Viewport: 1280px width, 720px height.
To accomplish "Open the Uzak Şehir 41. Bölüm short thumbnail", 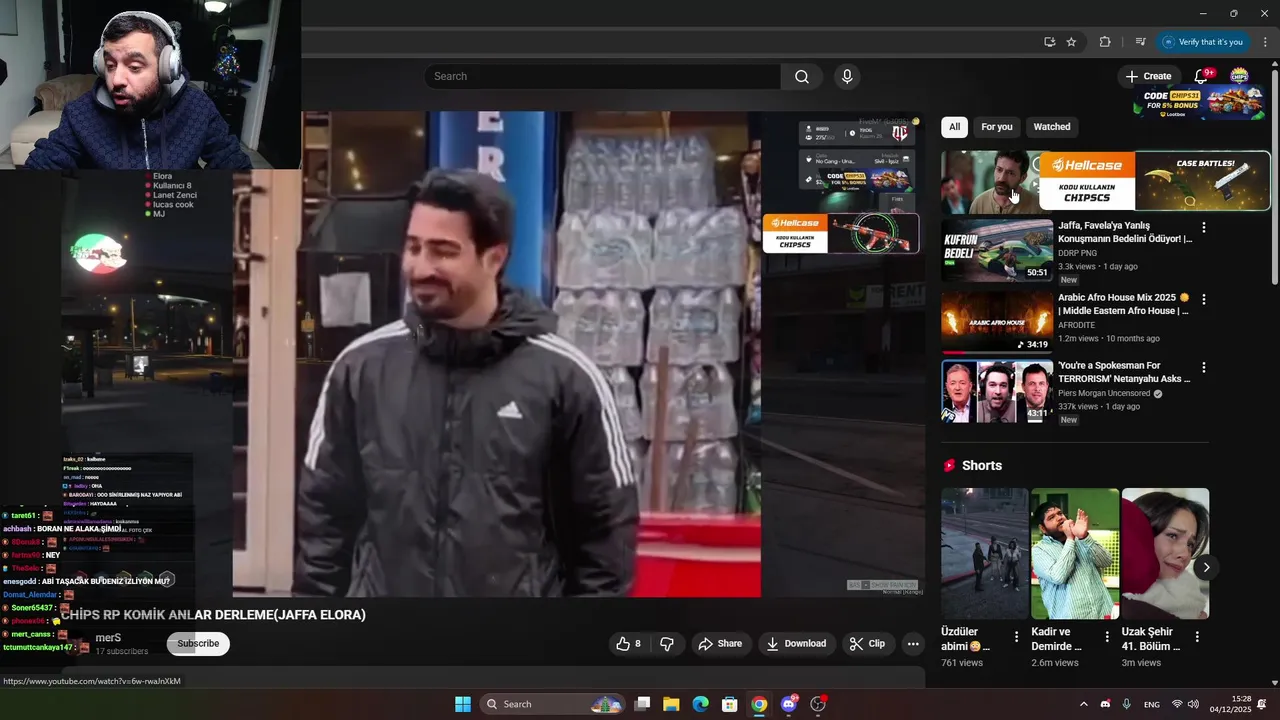I will (1165, 554).
